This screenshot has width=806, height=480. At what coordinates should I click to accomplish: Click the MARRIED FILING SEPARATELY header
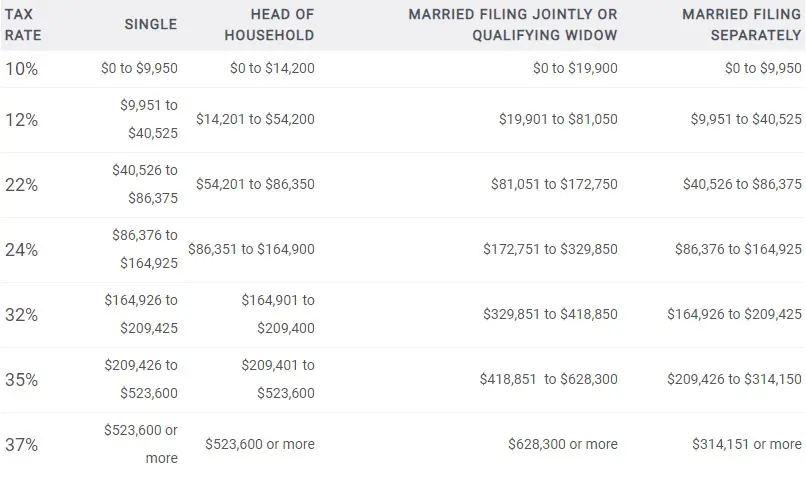(x=741, y=25)
